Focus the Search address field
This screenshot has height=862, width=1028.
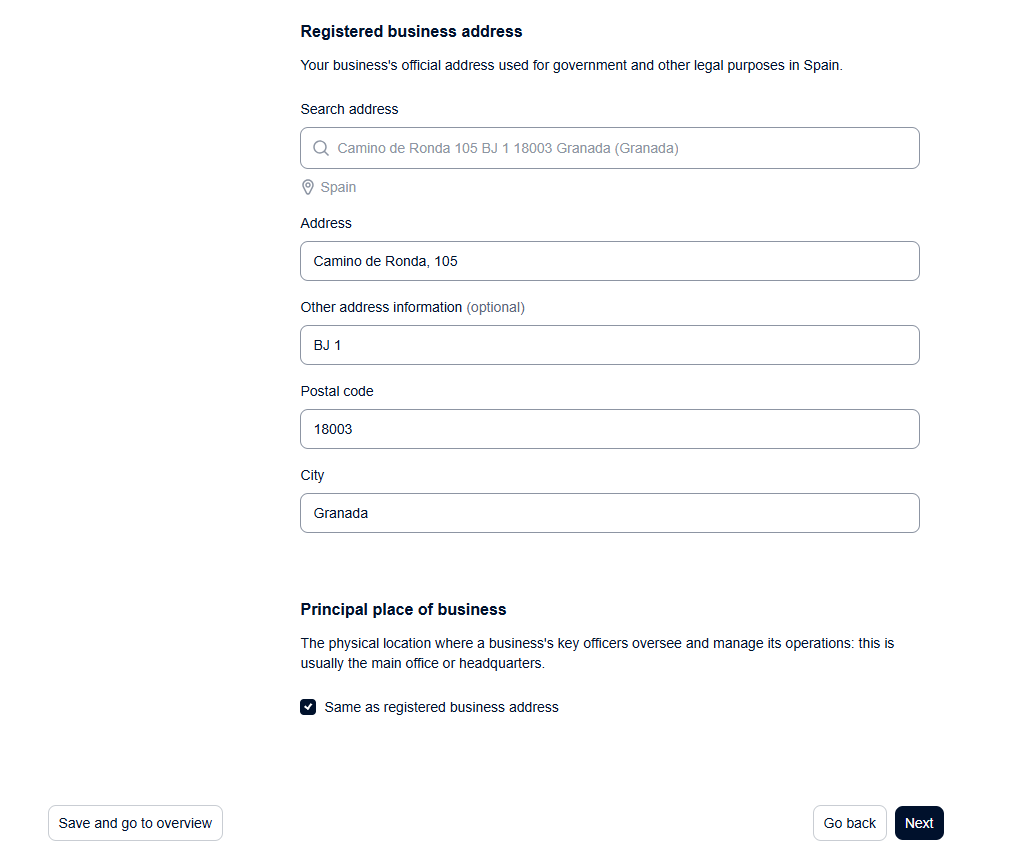pos(610,148)
